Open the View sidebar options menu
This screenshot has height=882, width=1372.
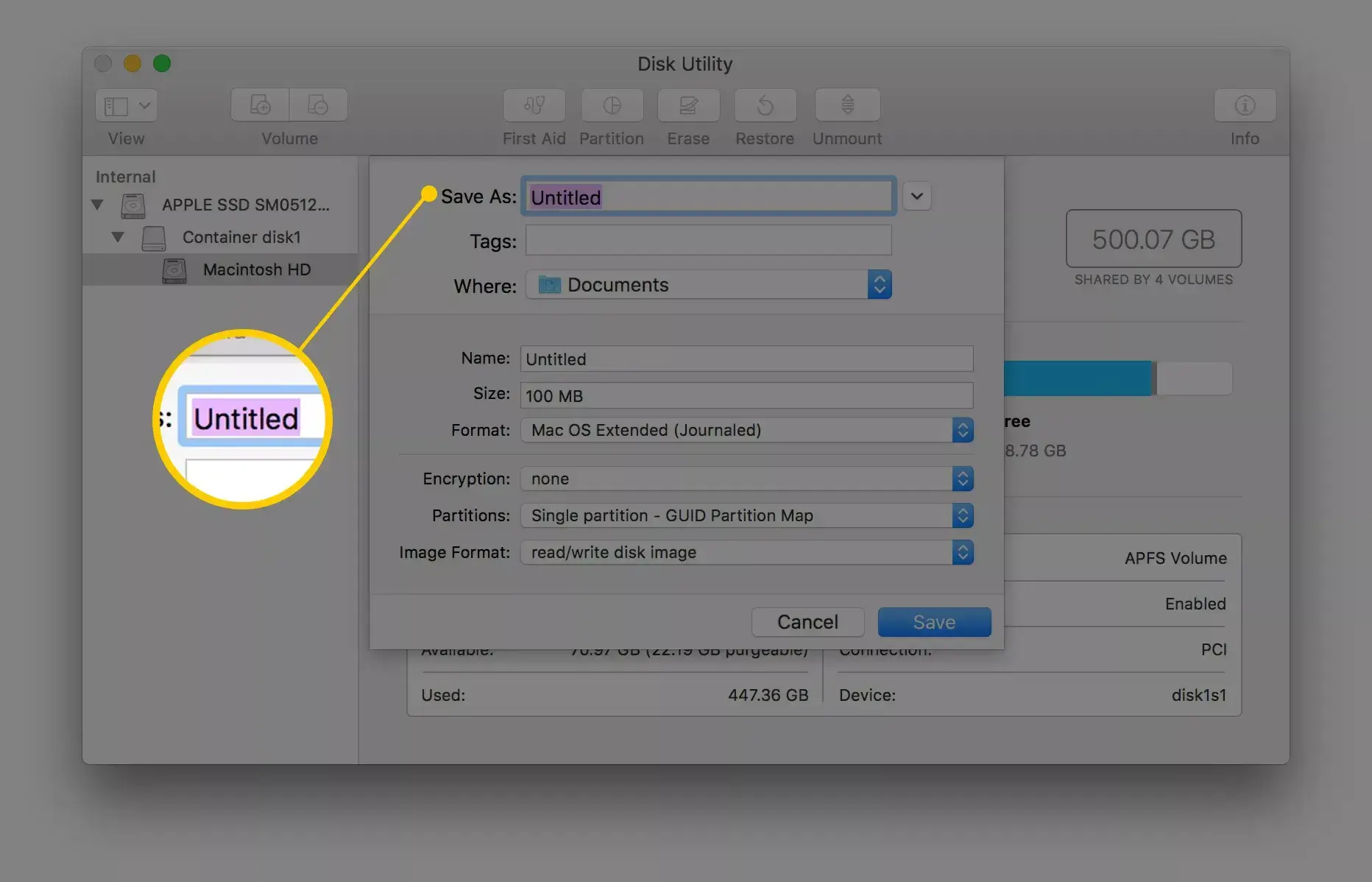click(x=126, y=106)
